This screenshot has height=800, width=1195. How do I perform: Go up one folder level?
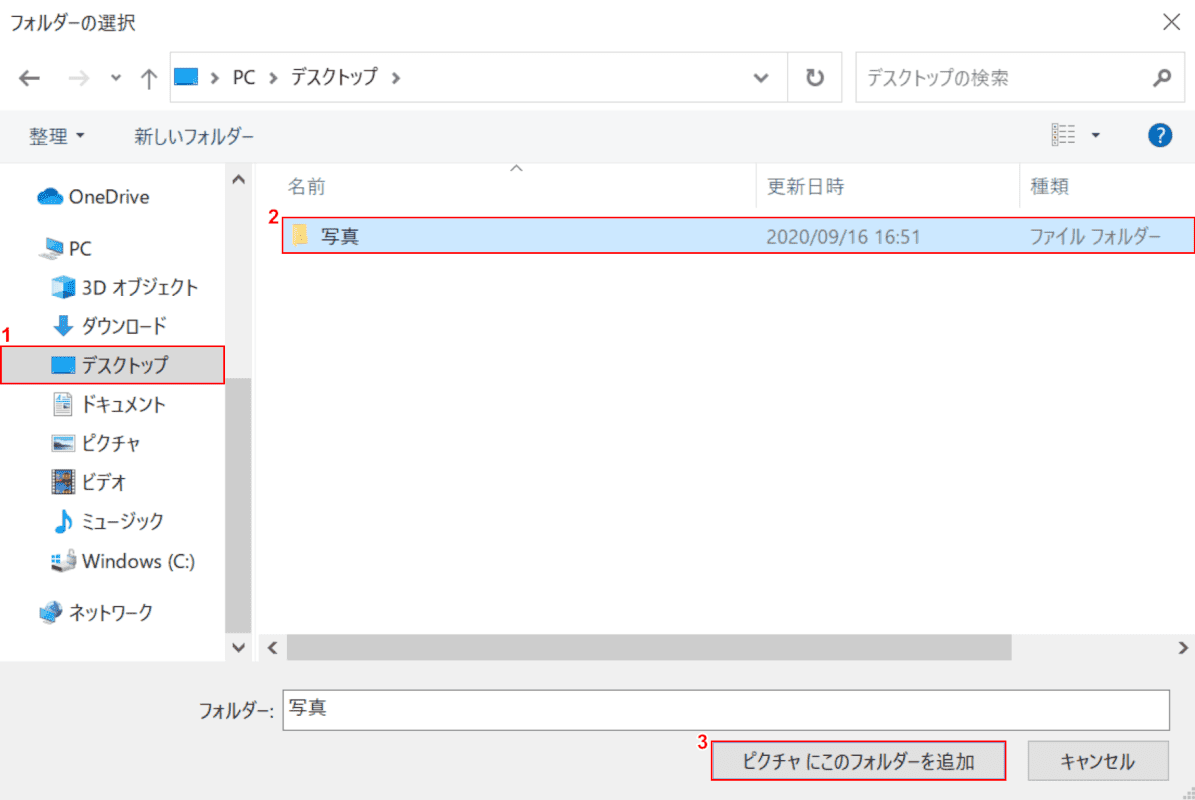(x=149, y=78)
